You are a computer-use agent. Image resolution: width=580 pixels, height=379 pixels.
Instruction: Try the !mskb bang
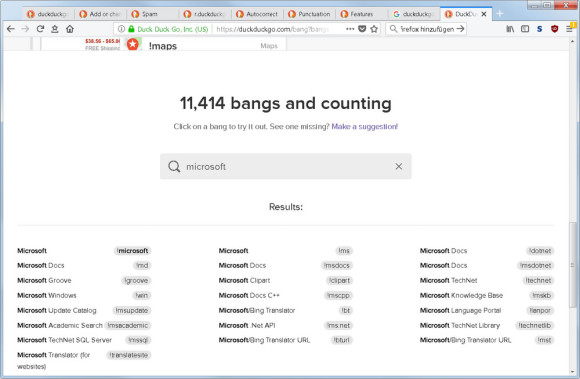click(542, 295)
